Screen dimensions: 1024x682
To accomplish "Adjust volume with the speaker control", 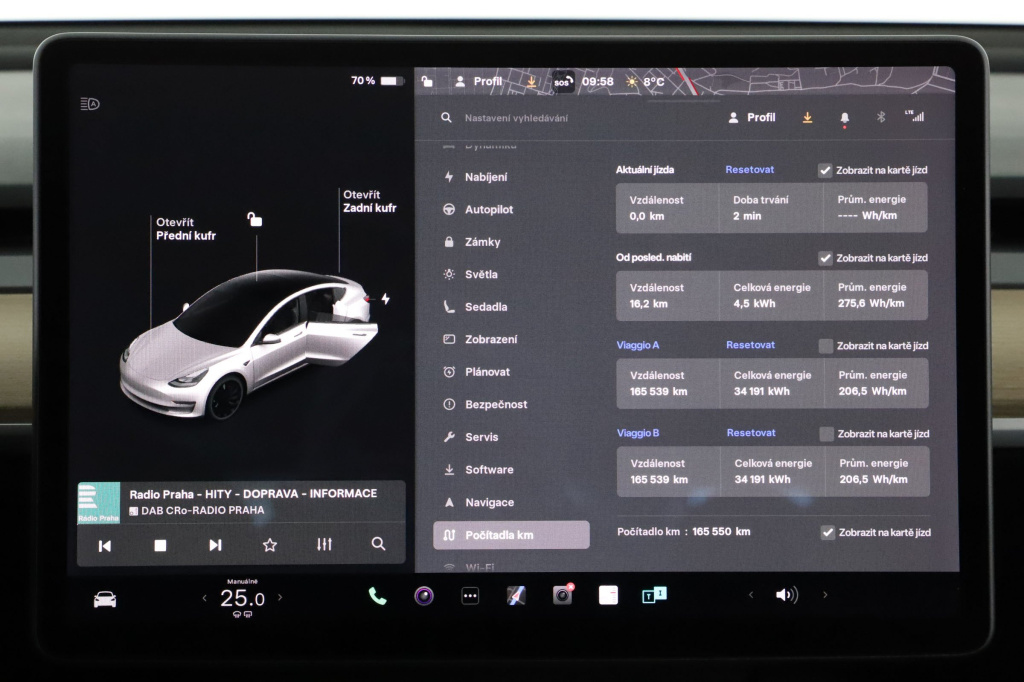I will tap(788, 595).
